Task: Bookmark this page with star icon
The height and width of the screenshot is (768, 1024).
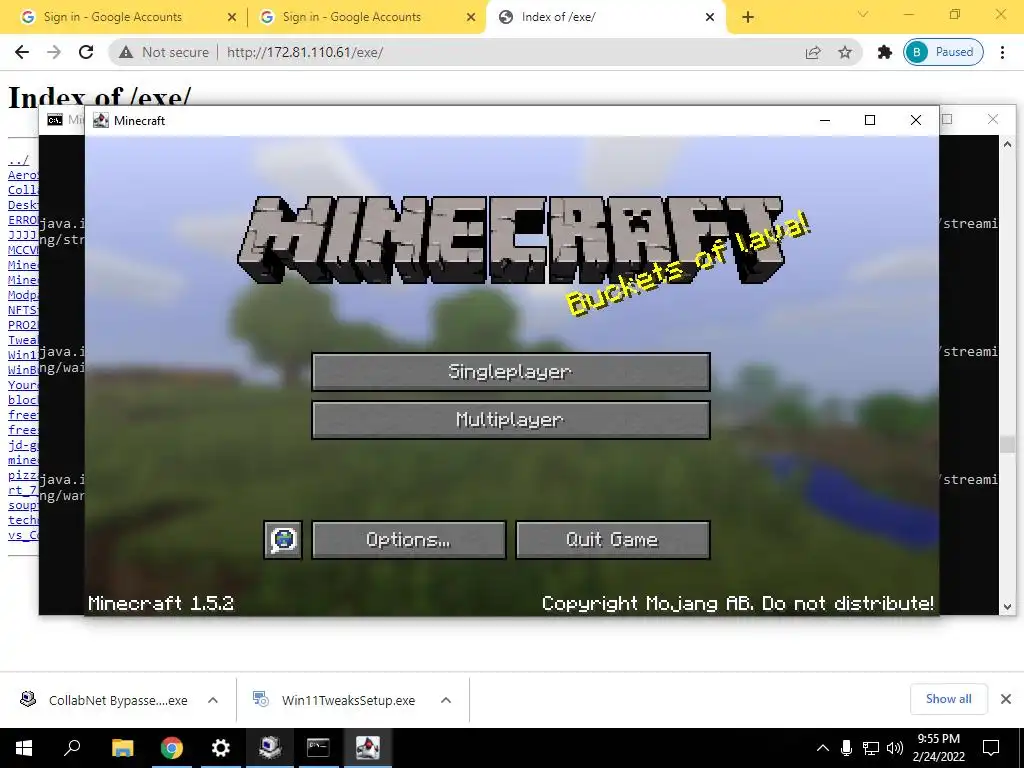Action: (845, 52)
